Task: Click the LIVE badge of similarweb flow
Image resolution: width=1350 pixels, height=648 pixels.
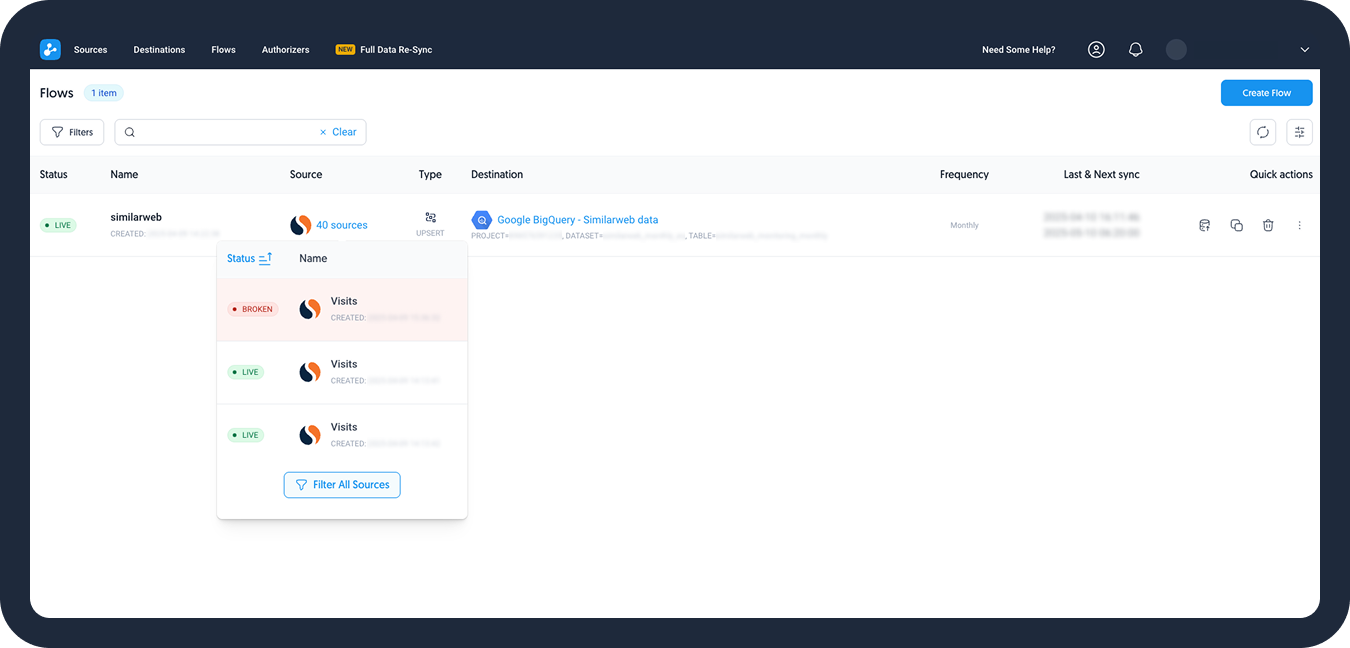Action: (x=58, y=225)
